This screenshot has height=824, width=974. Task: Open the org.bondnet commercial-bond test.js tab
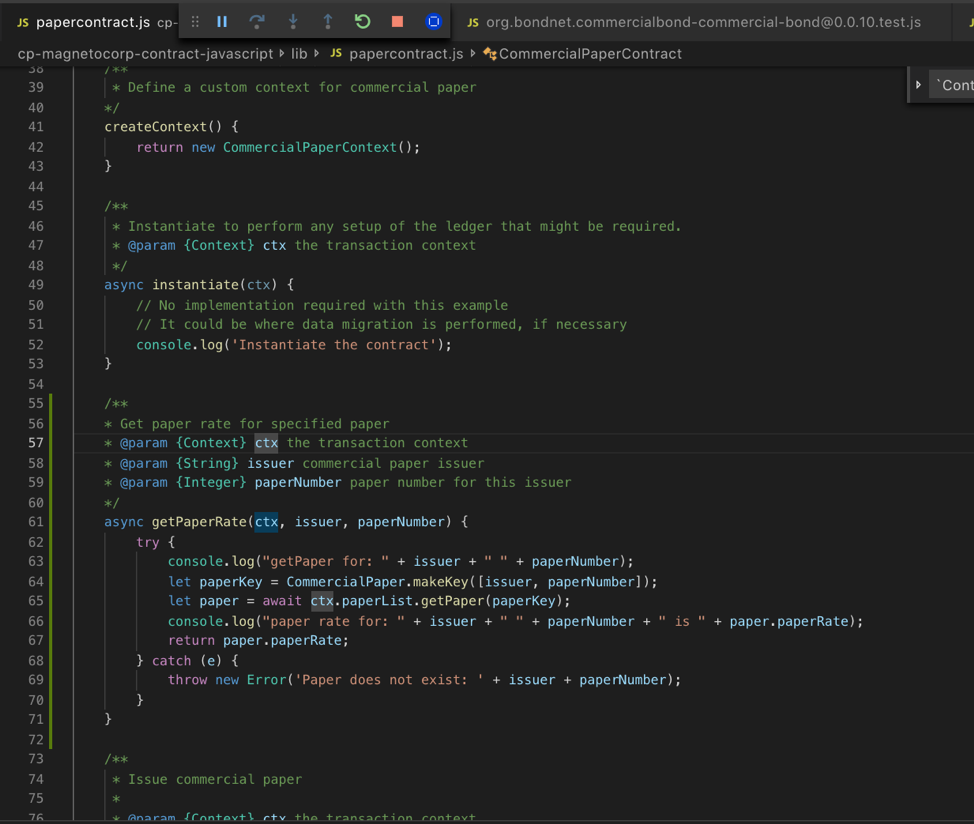702,22
